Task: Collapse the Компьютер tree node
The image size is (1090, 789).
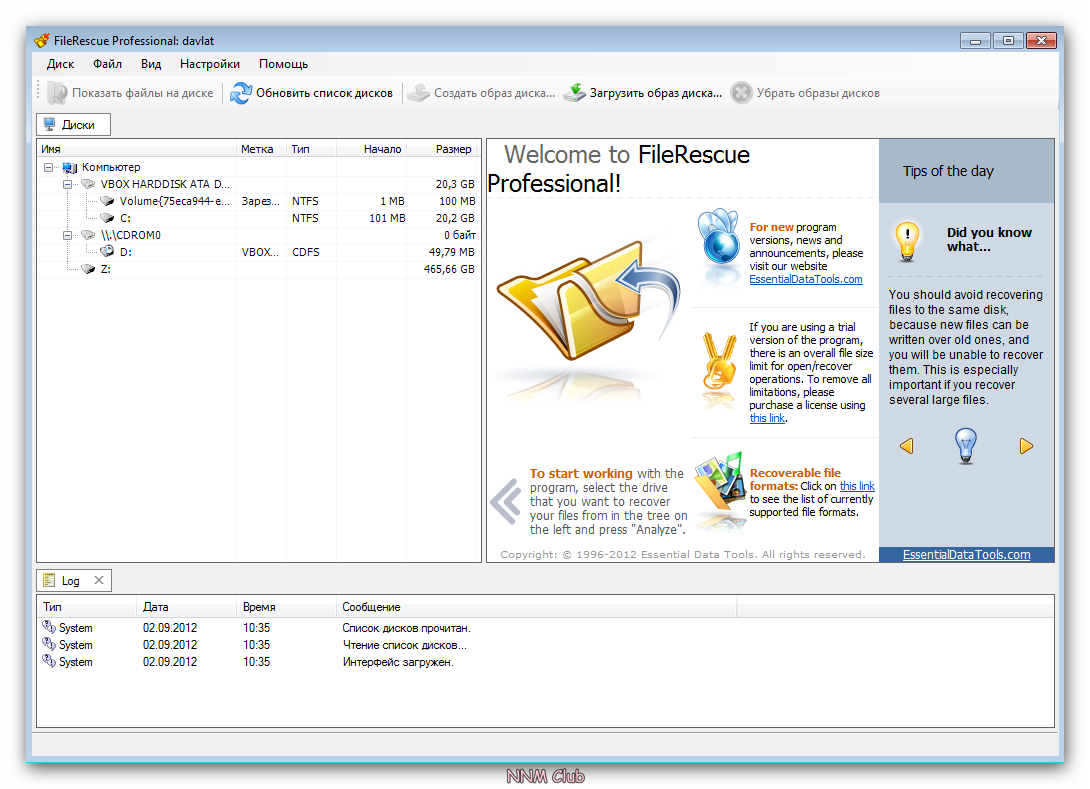Action: coord(48,168)
